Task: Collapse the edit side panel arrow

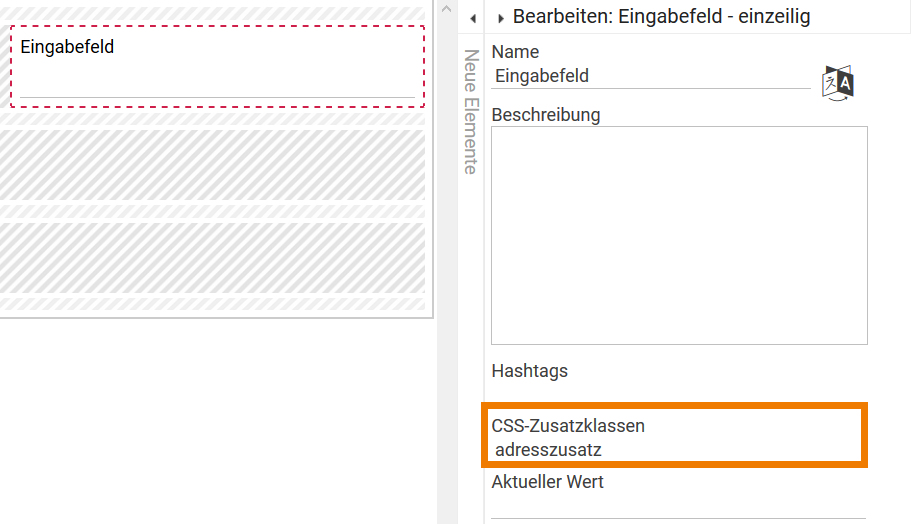Action: point(472,18)
